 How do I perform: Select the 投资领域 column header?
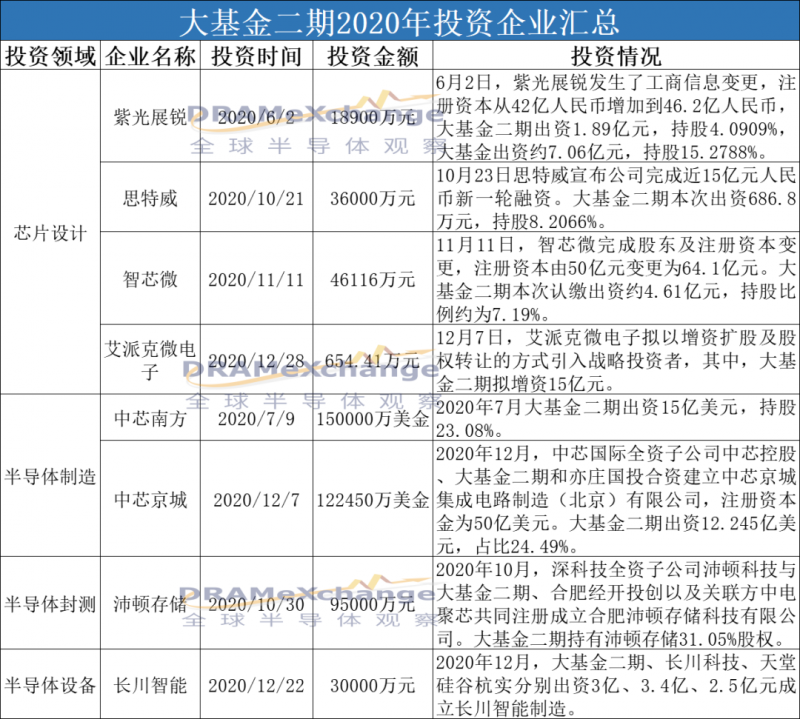click(50, 57)
